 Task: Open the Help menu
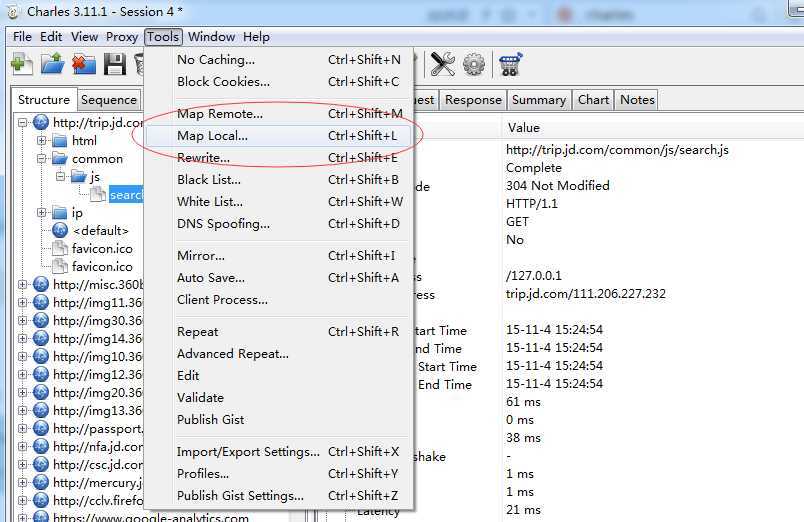click(x=256, y=37)
